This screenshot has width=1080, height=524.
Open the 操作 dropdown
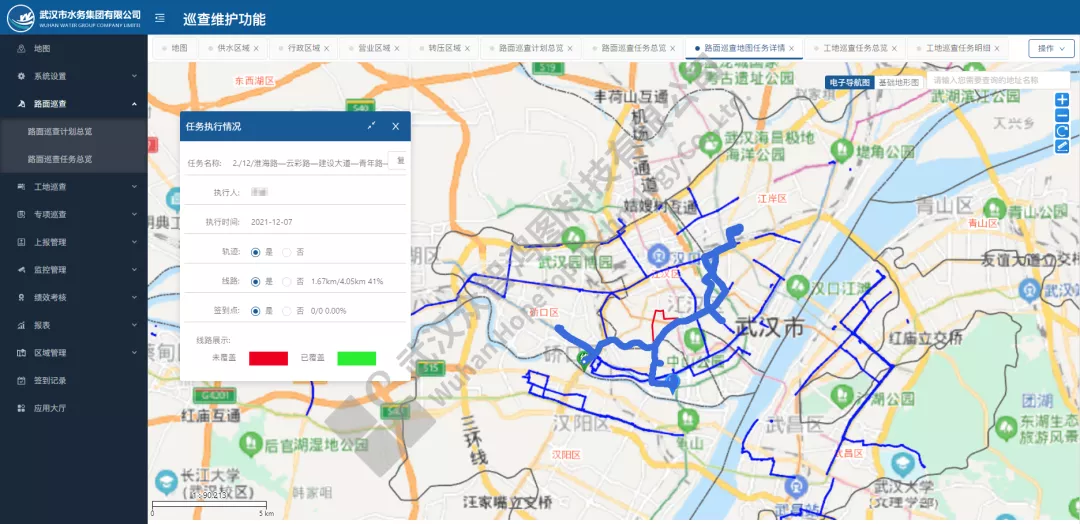click(1051, 48)
